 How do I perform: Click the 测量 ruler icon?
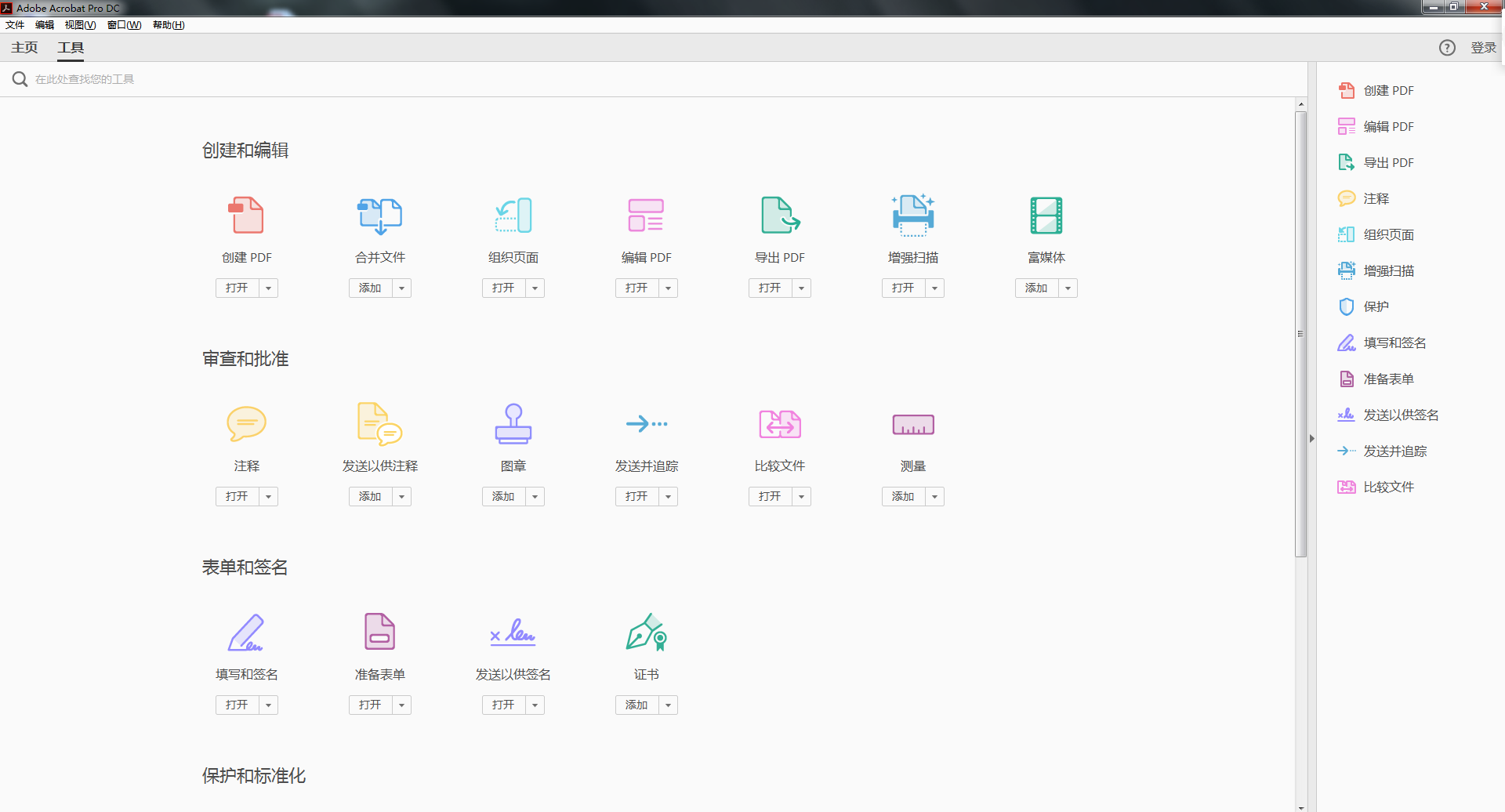click(913, 424)
